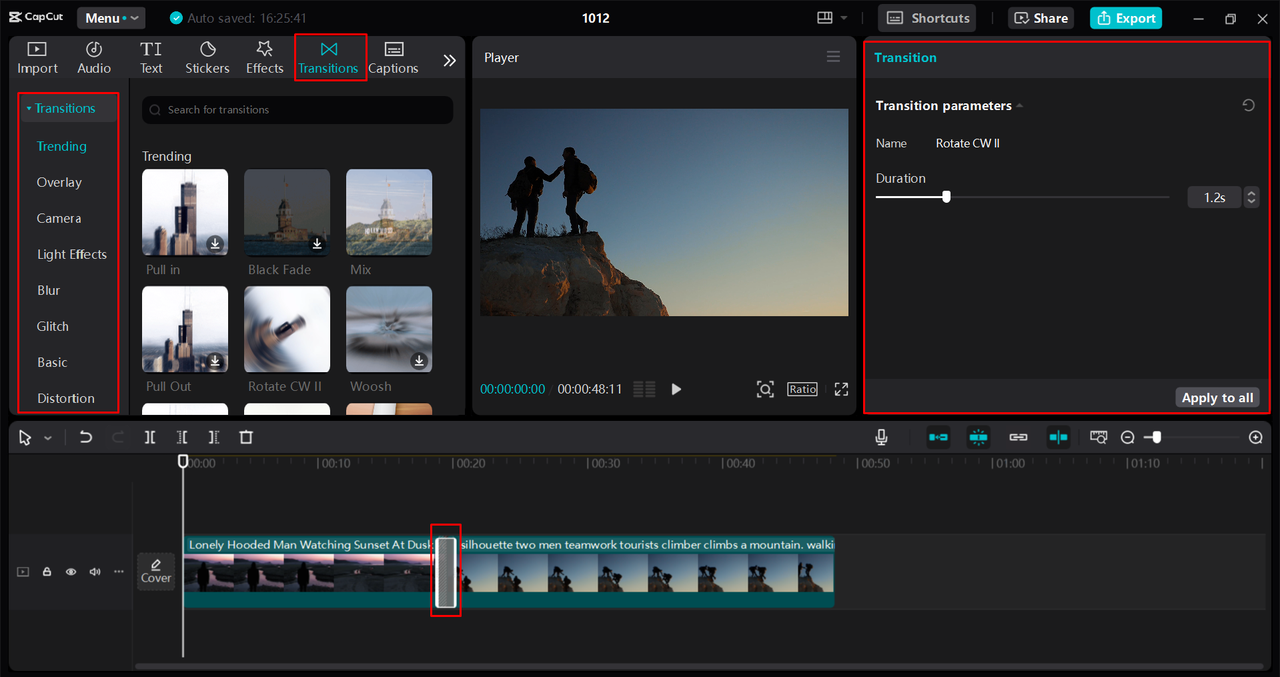Open the Audio tab

point(94,58)
